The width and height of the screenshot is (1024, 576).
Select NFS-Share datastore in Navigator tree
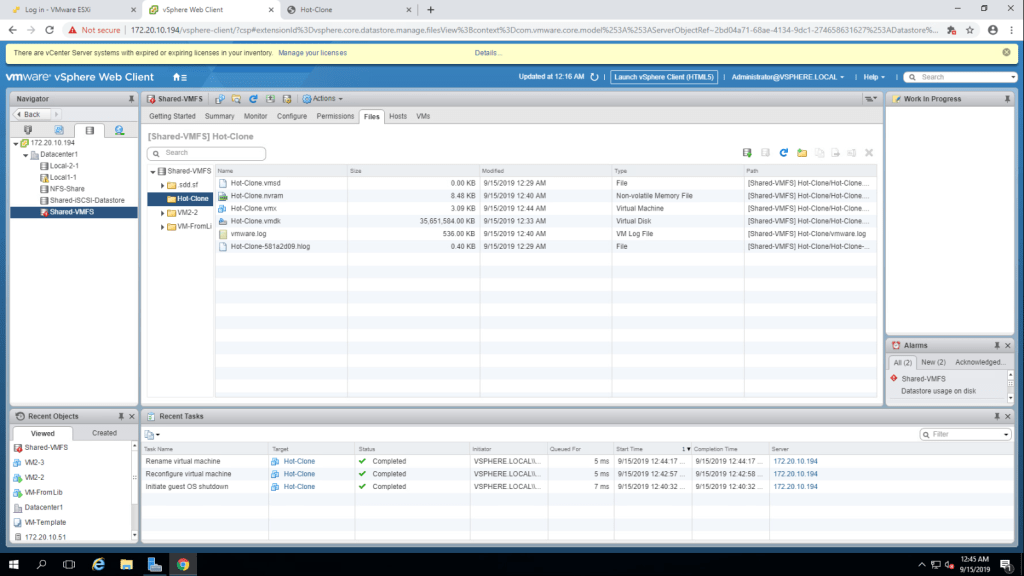65,188
